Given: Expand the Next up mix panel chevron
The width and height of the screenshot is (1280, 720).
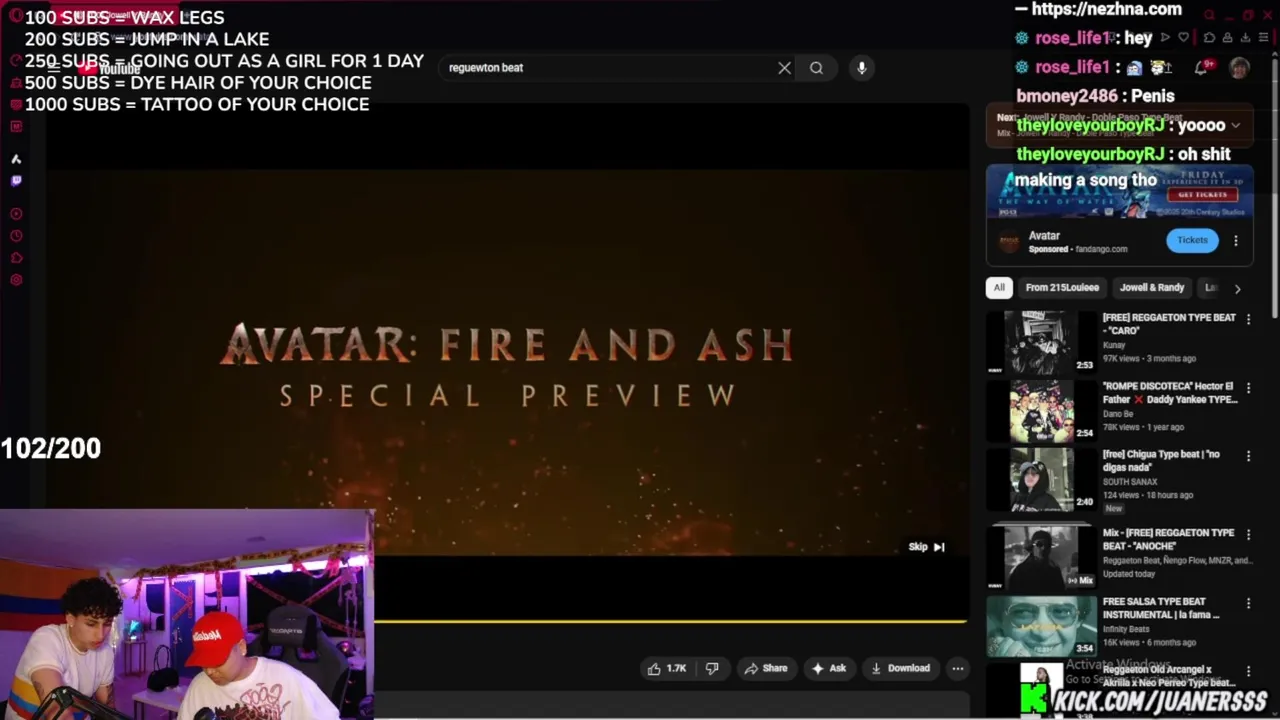Looking at the screenshot, I should 1236,126.
